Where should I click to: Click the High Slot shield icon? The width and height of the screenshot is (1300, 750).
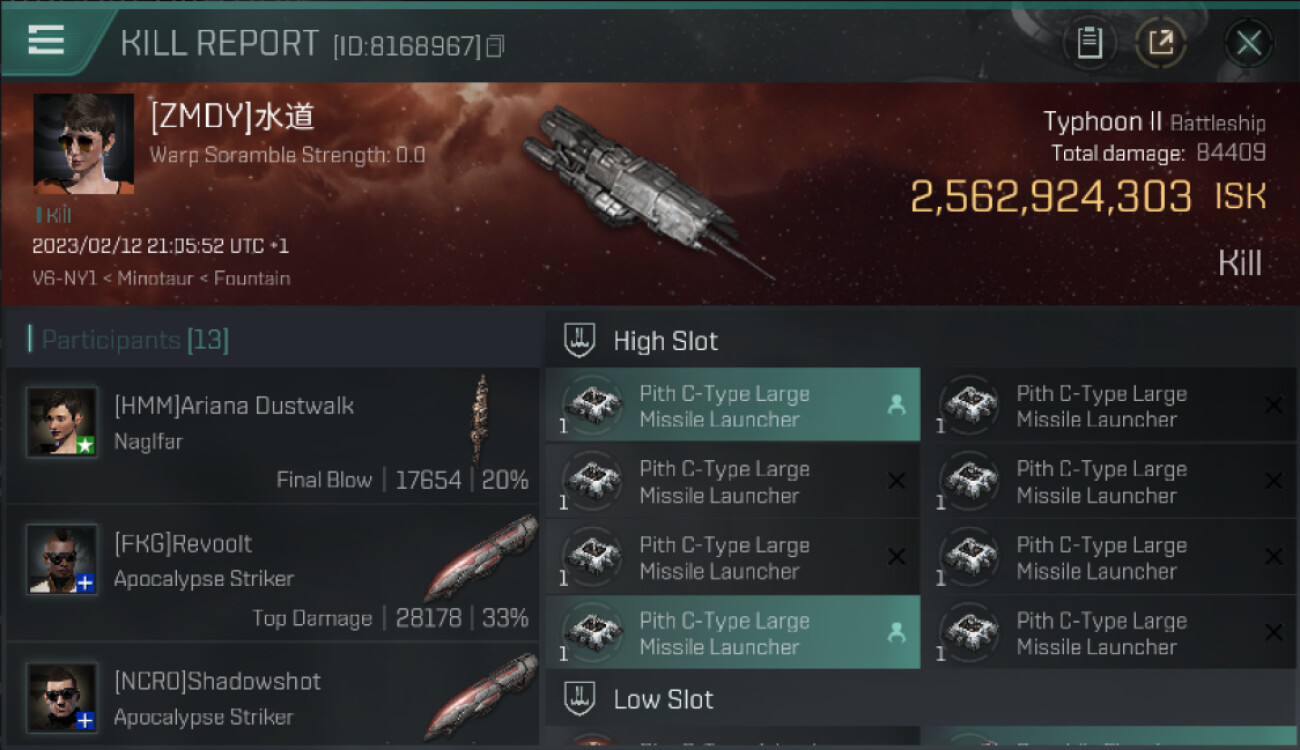click(x=581, y=341)
